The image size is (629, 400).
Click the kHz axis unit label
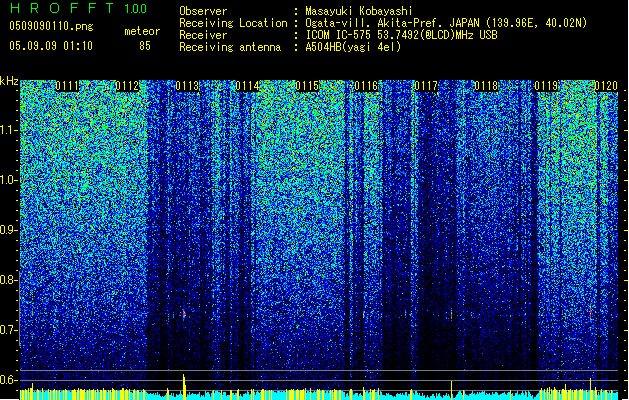tap(9, 81)
